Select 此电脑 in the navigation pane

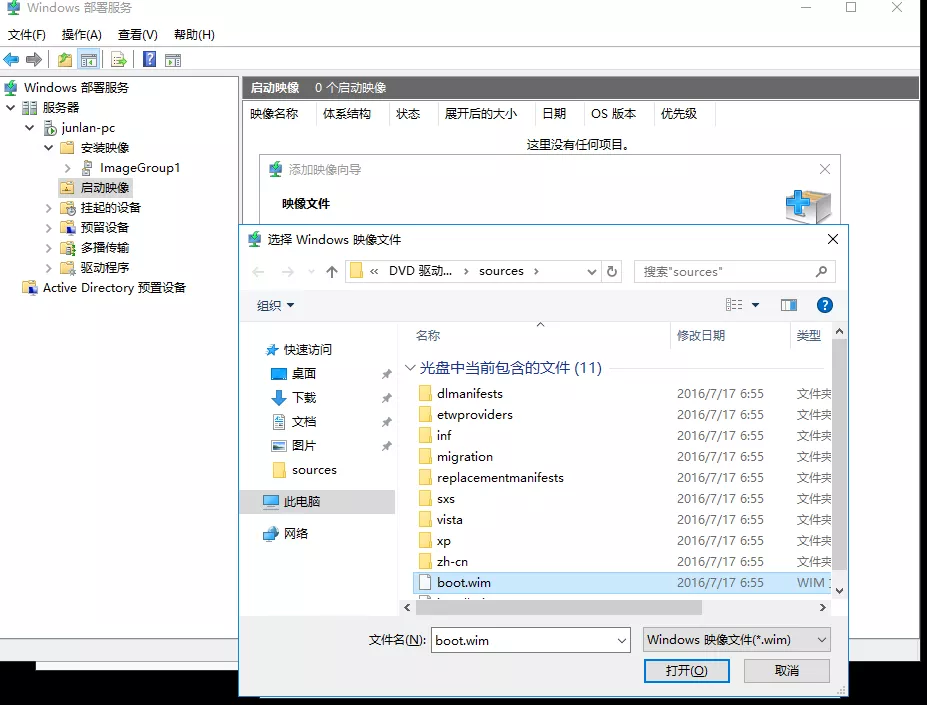pyautogui.click(x=302, y=501)
